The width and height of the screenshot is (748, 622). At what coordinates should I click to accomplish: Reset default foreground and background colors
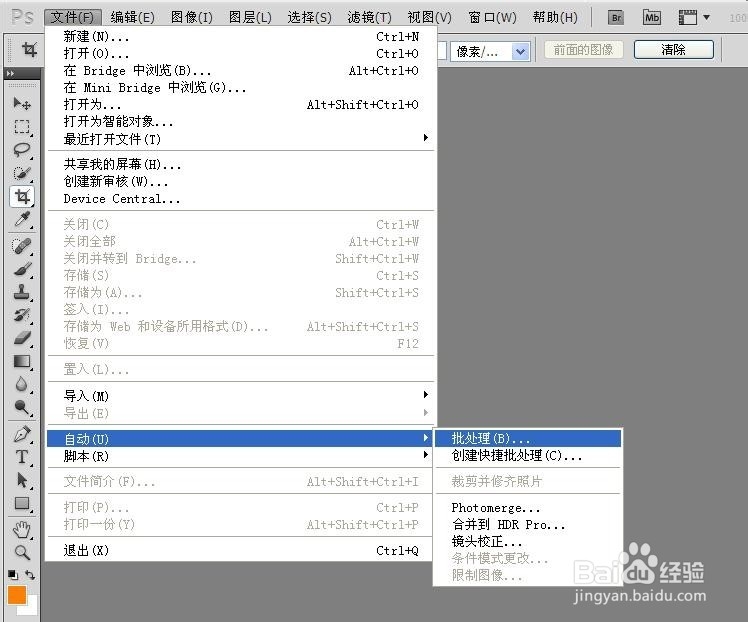[13, 575]
